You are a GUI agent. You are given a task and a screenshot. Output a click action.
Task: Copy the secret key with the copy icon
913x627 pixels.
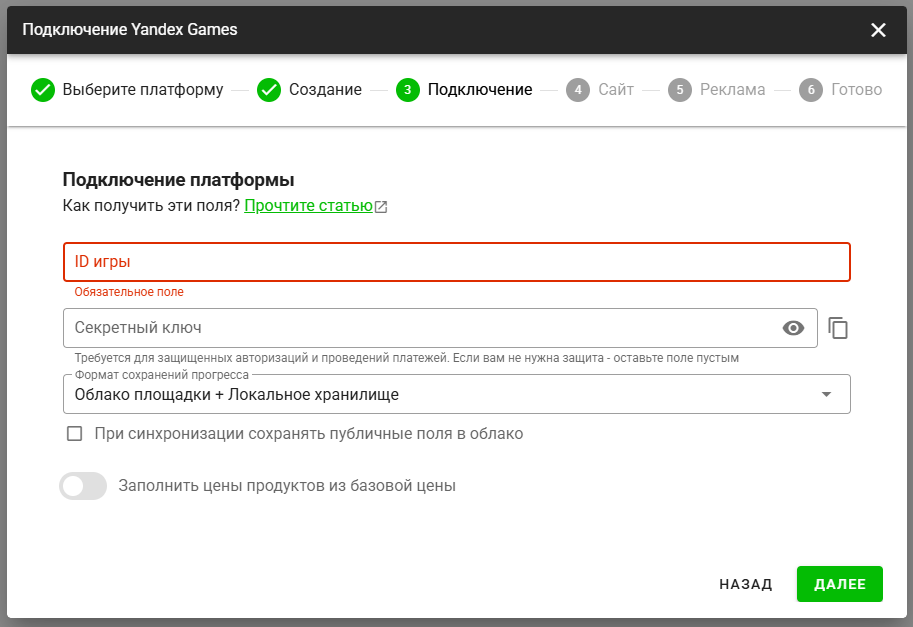click(x=838, y=328)
